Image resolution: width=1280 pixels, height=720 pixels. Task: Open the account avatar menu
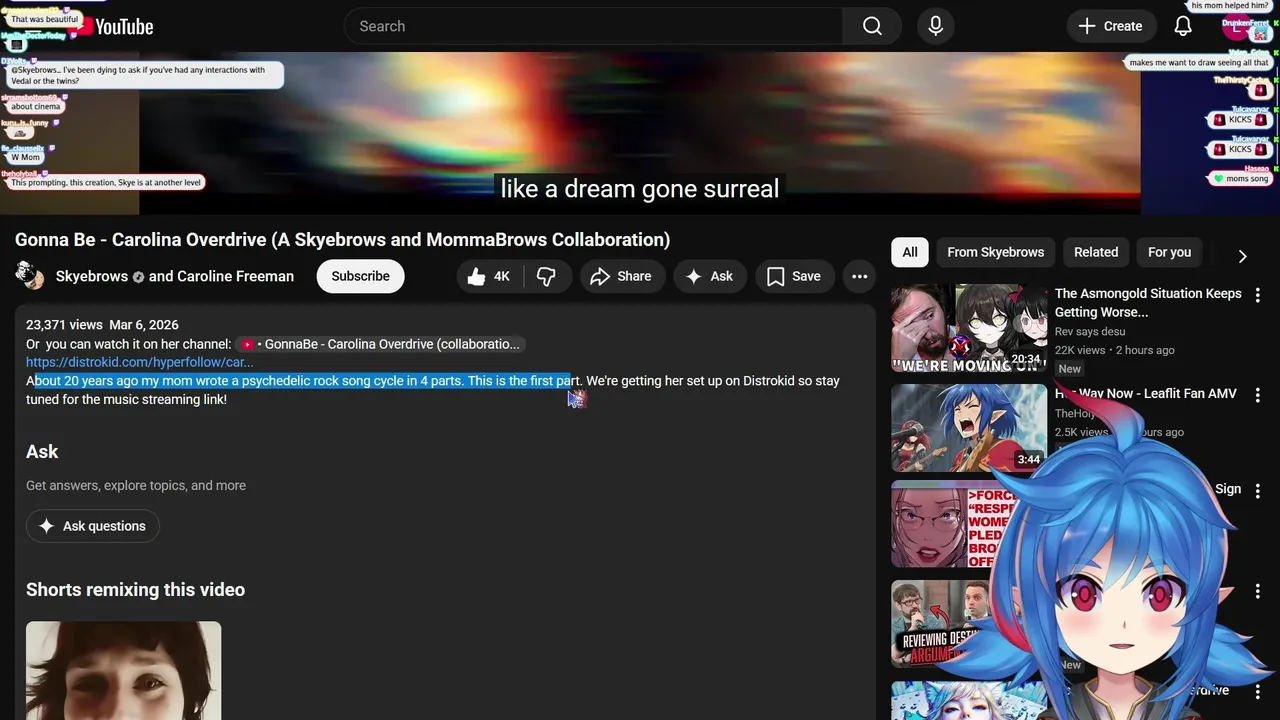(1238, 26)
